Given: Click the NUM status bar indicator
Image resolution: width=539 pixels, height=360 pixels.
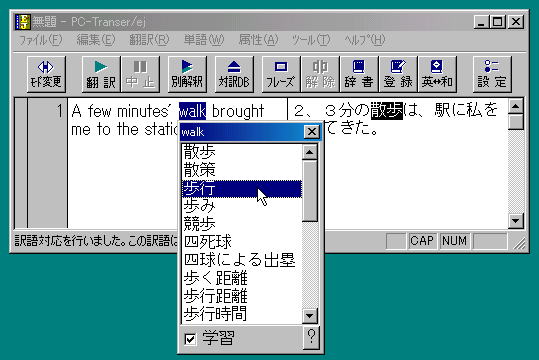Looking at the screenshot, I should (x=454, y=241).
